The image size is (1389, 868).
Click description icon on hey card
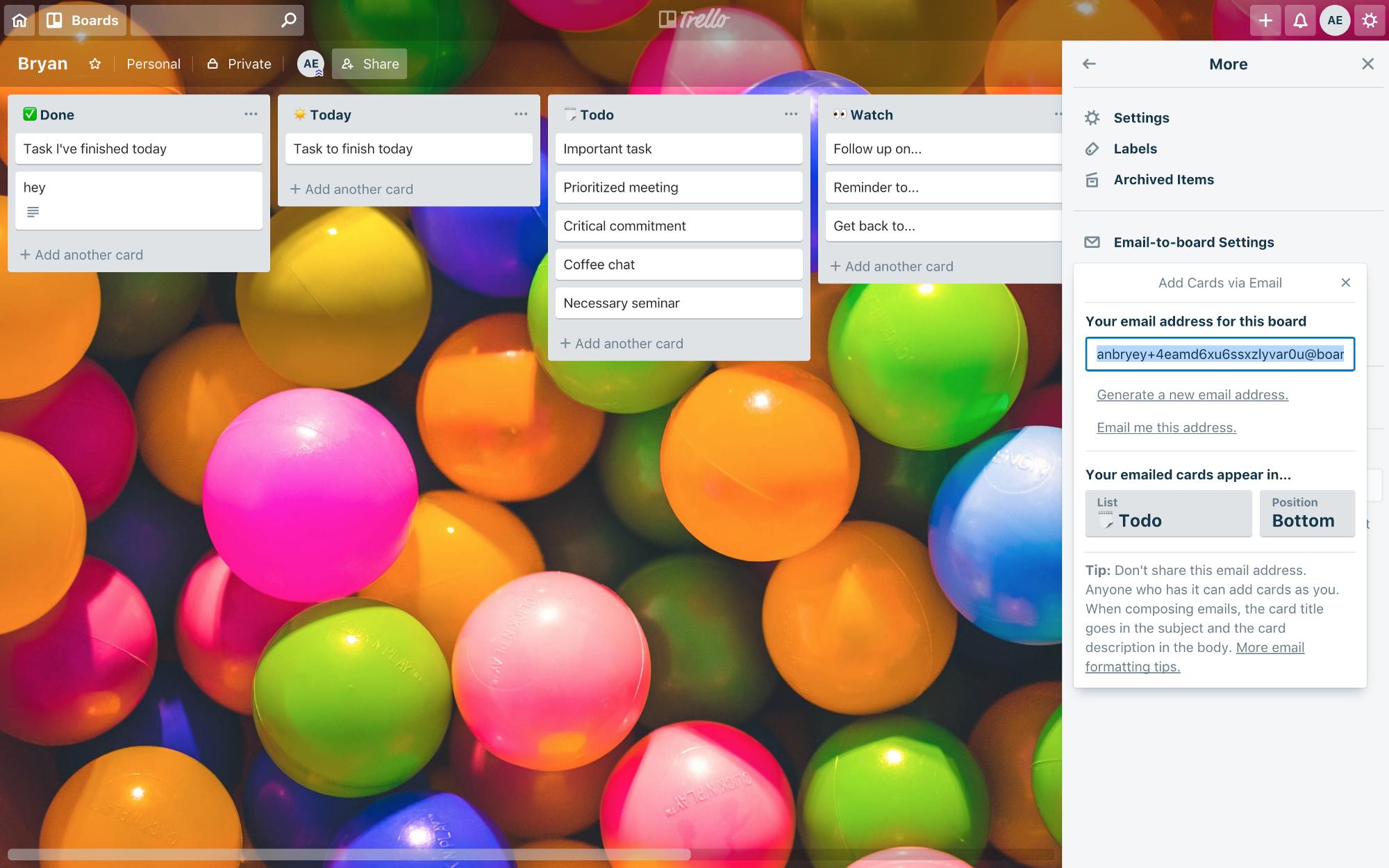(x=33, y=212)
